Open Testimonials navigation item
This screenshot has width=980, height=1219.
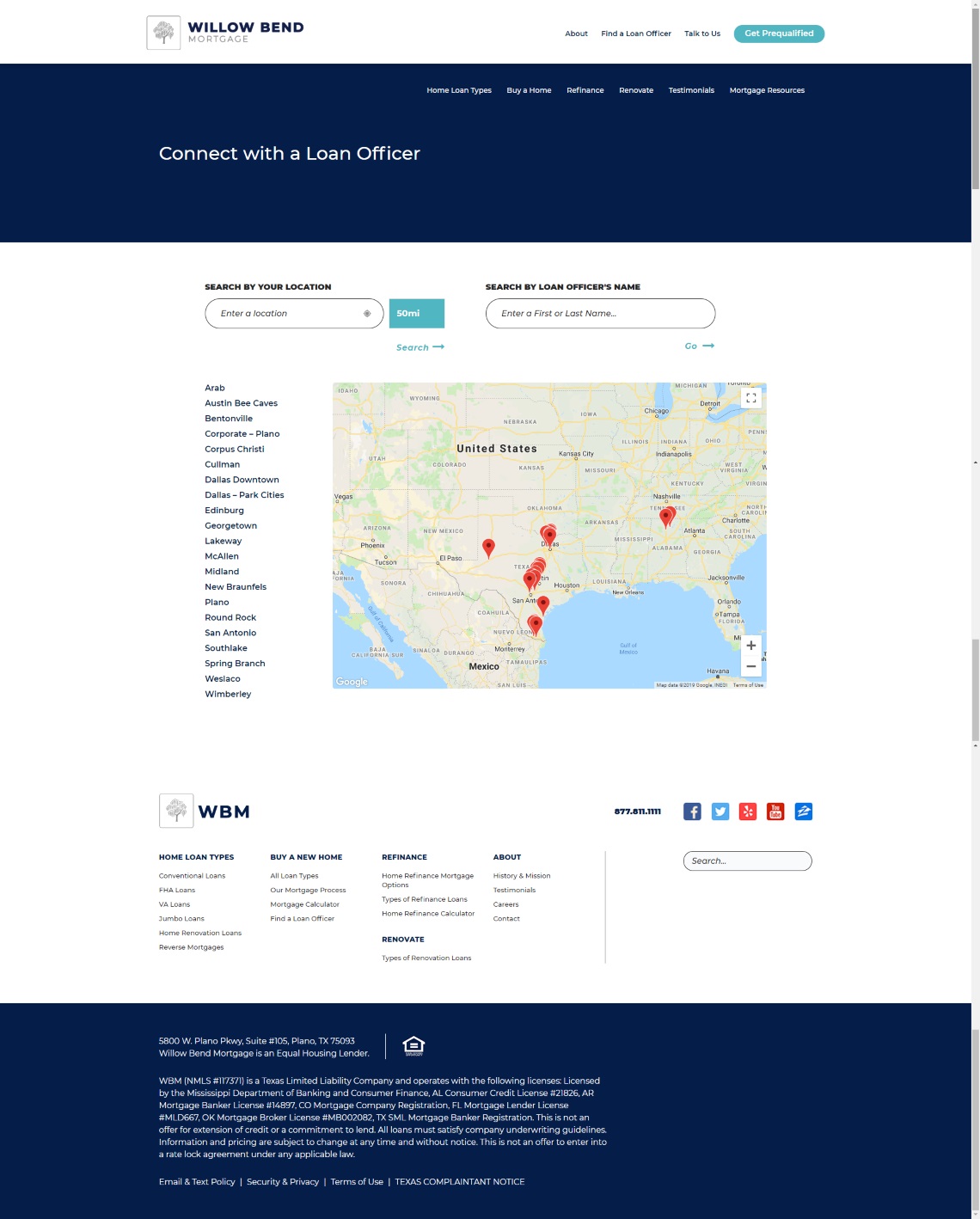coord(691,90)
